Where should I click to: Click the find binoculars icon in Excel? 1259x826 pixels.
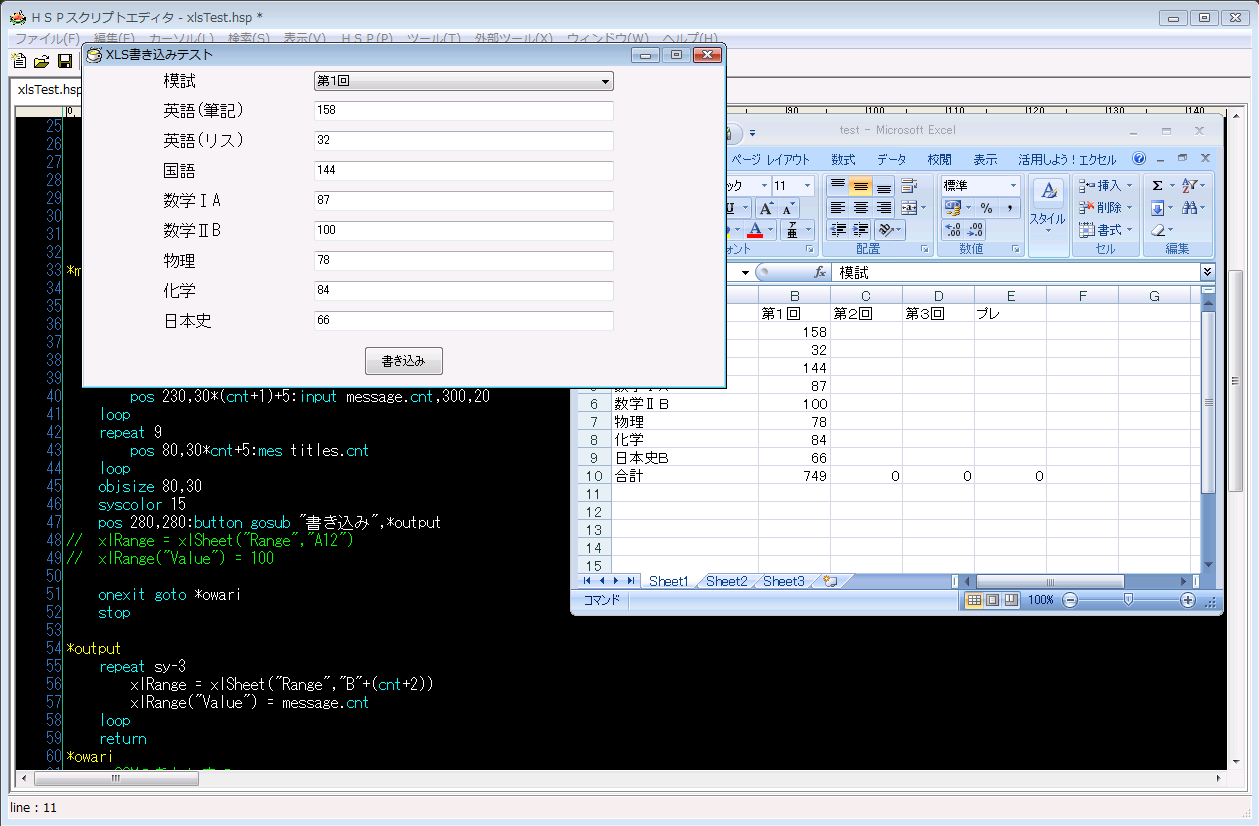tap(1189, 208)
